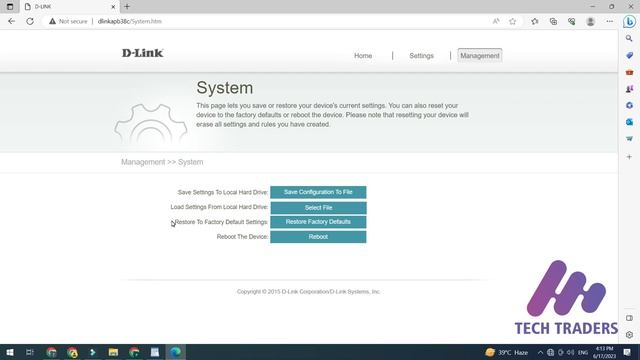The image size is (640, 360).
Task: Open the Settings menu
Action: tap(421, 56)
